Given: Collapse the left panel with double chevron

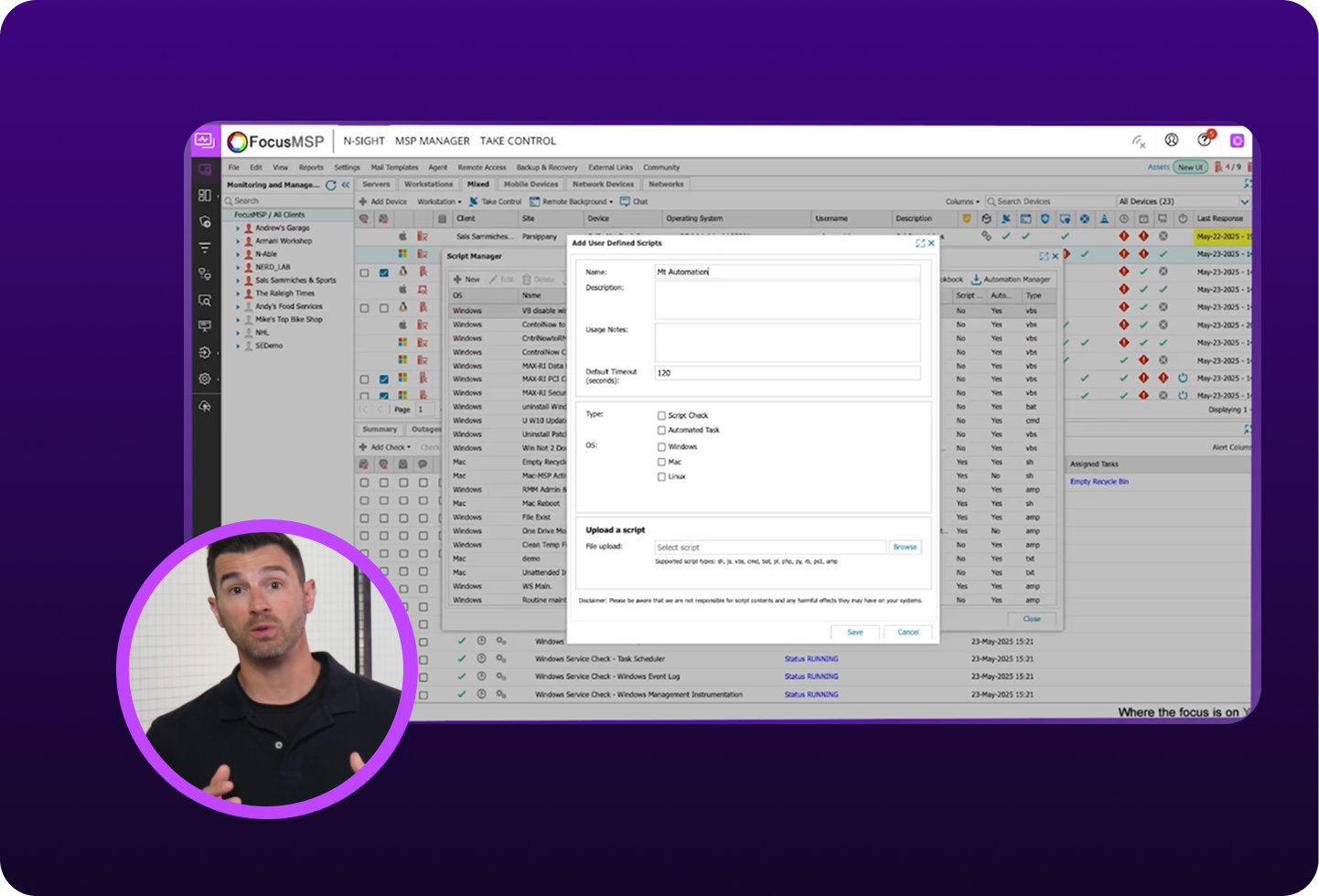Looking at the screenshot, I should 346,185.
